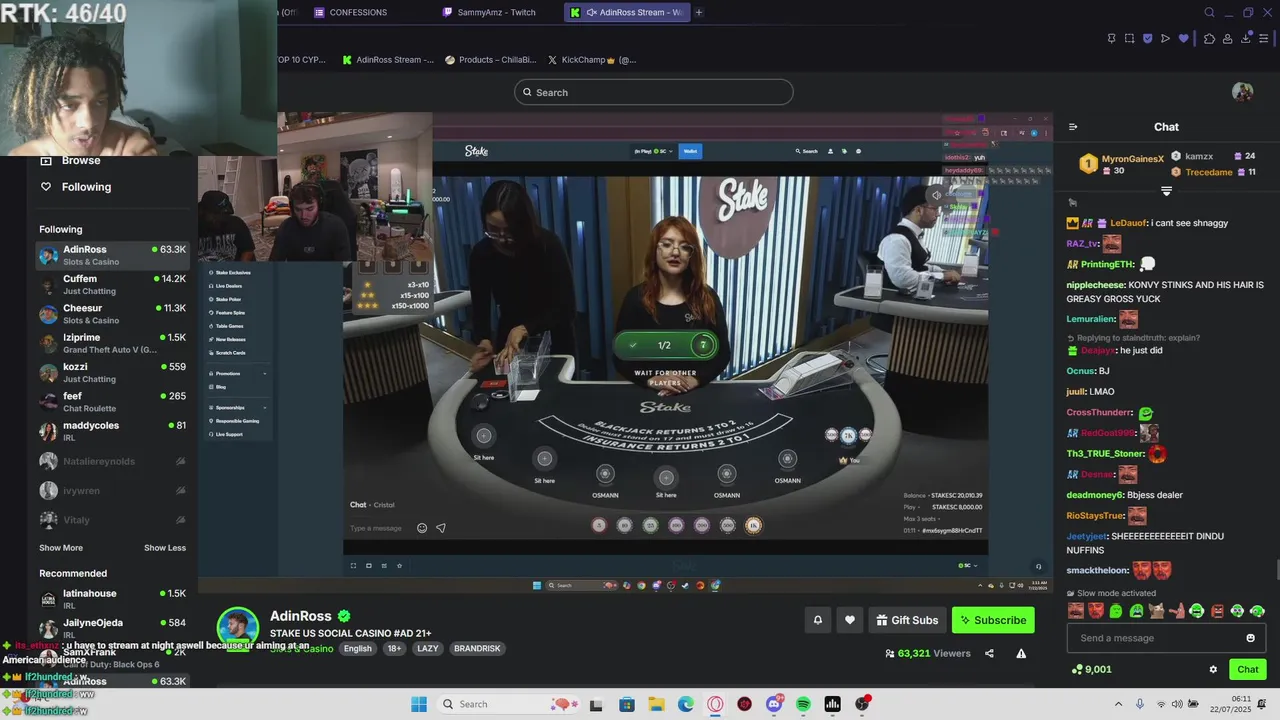The height and width of the screenshot is (720, 1280).
Task: Click the English stream tag
Action: [357, 648]
